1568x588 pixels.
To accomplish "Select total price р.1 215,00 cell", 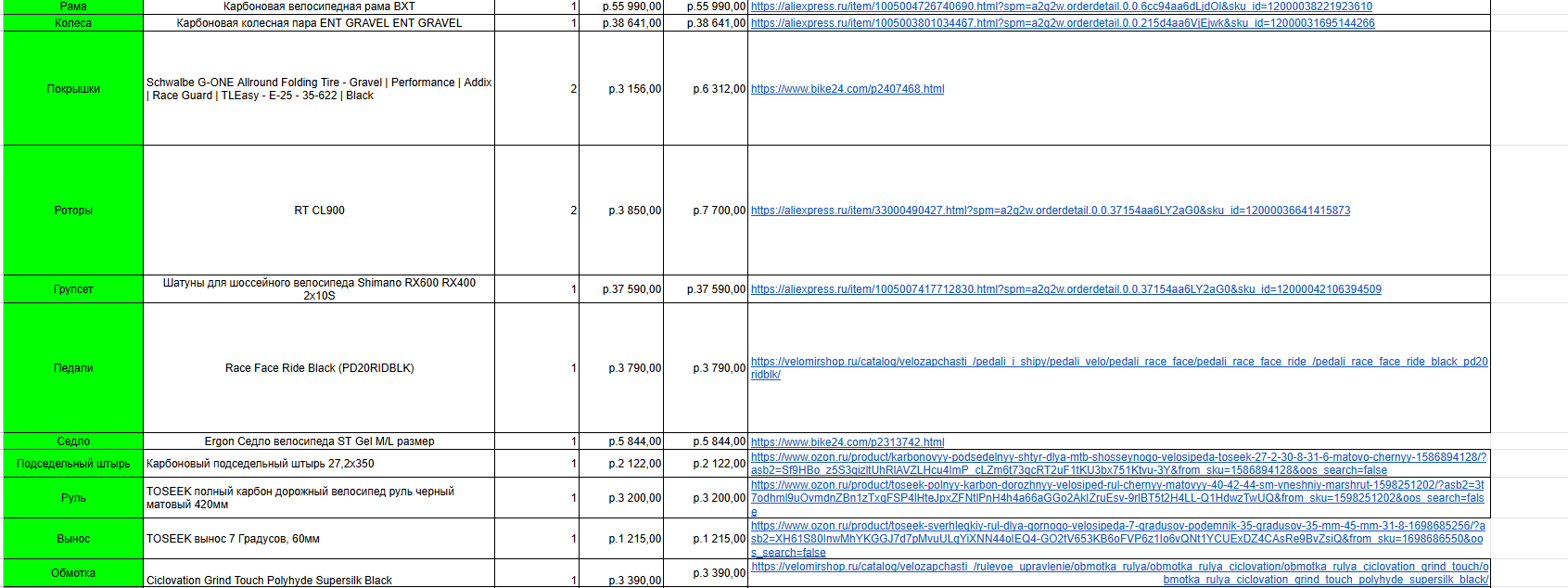I will click(x=706, y=539).
